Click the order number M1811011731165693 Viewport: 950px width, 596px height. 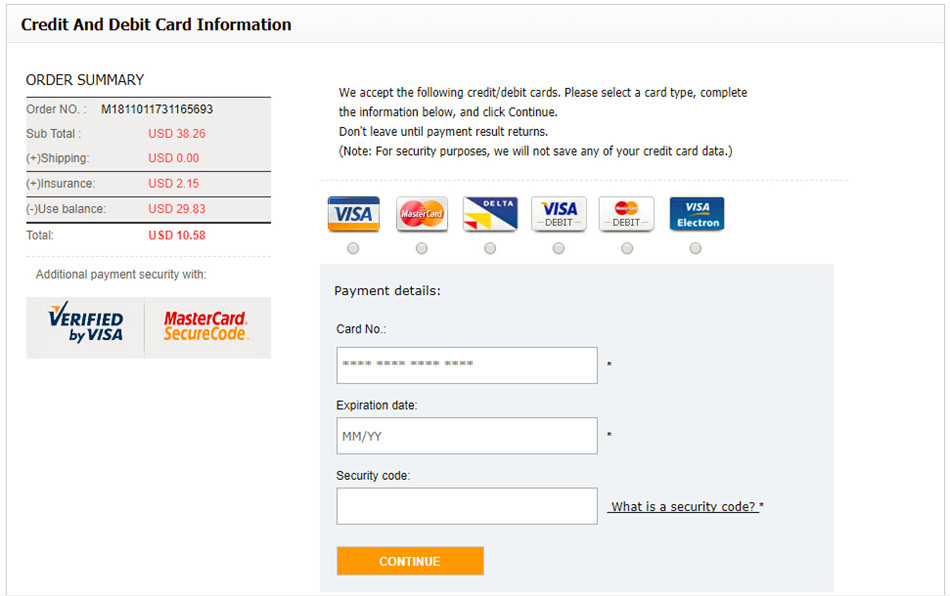tap(157, 109)
